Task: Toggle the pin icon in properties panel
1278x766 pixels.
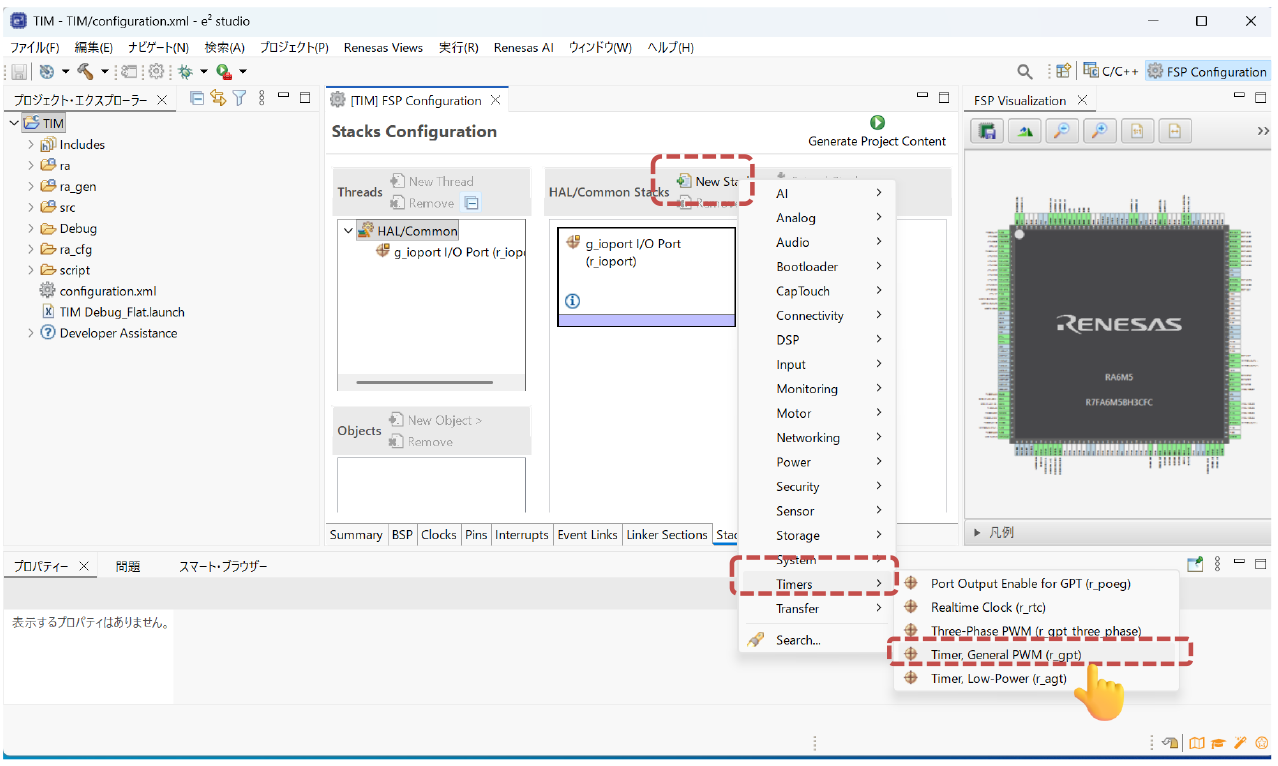Action: point(1195,565)
